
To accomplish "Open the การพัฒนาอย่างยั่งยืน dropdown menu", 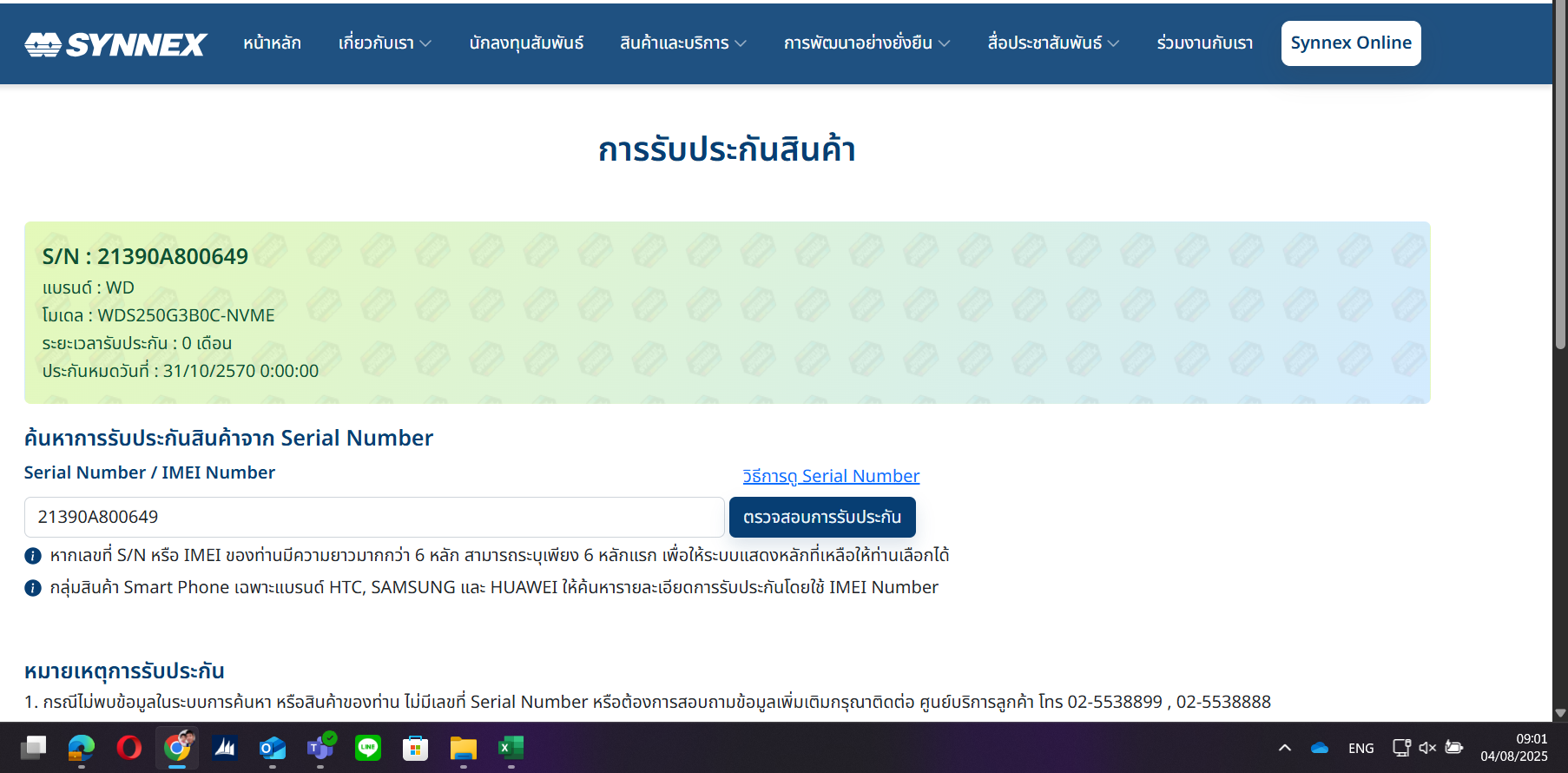I will pyautogui.click(x=866, y=43).
